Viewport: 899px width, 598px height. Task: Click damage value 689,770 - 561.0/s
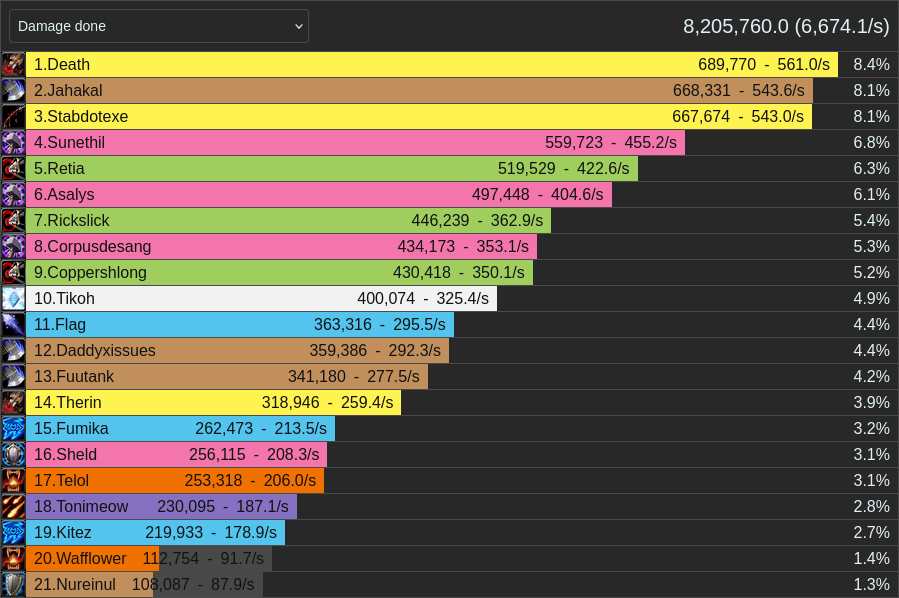tap(764, 65)
